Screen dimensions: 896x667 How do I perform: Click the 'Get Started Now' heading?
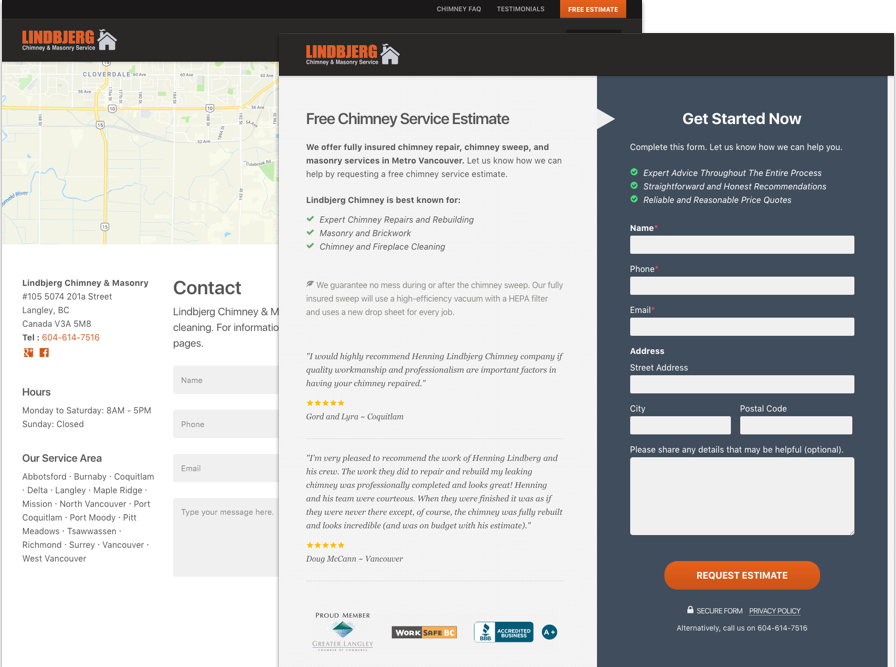tap(742, 119)
